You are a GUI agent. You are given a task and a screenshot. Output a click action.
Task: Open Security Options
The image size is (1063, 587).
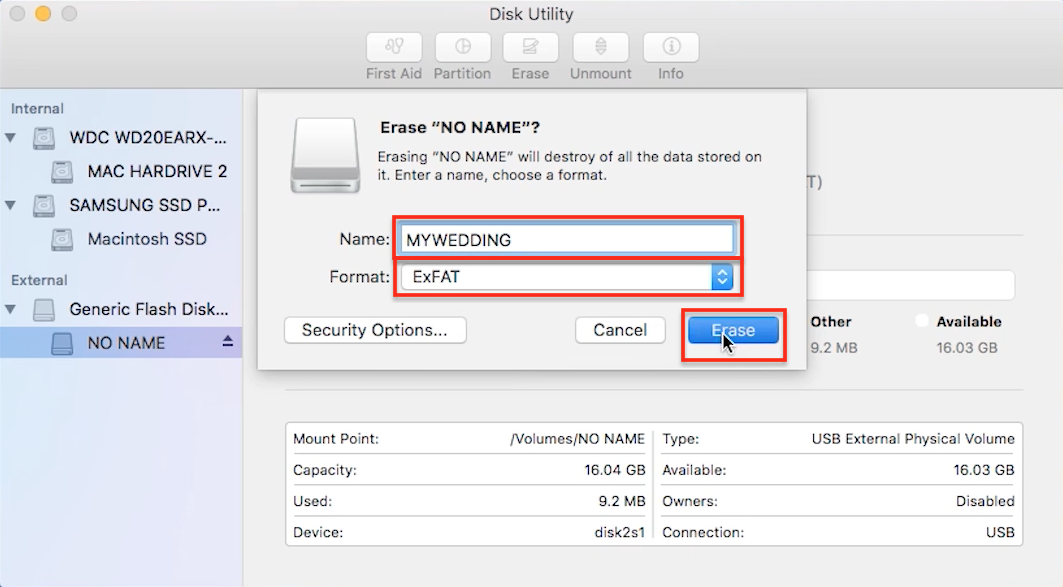click(x=375, y=330)
